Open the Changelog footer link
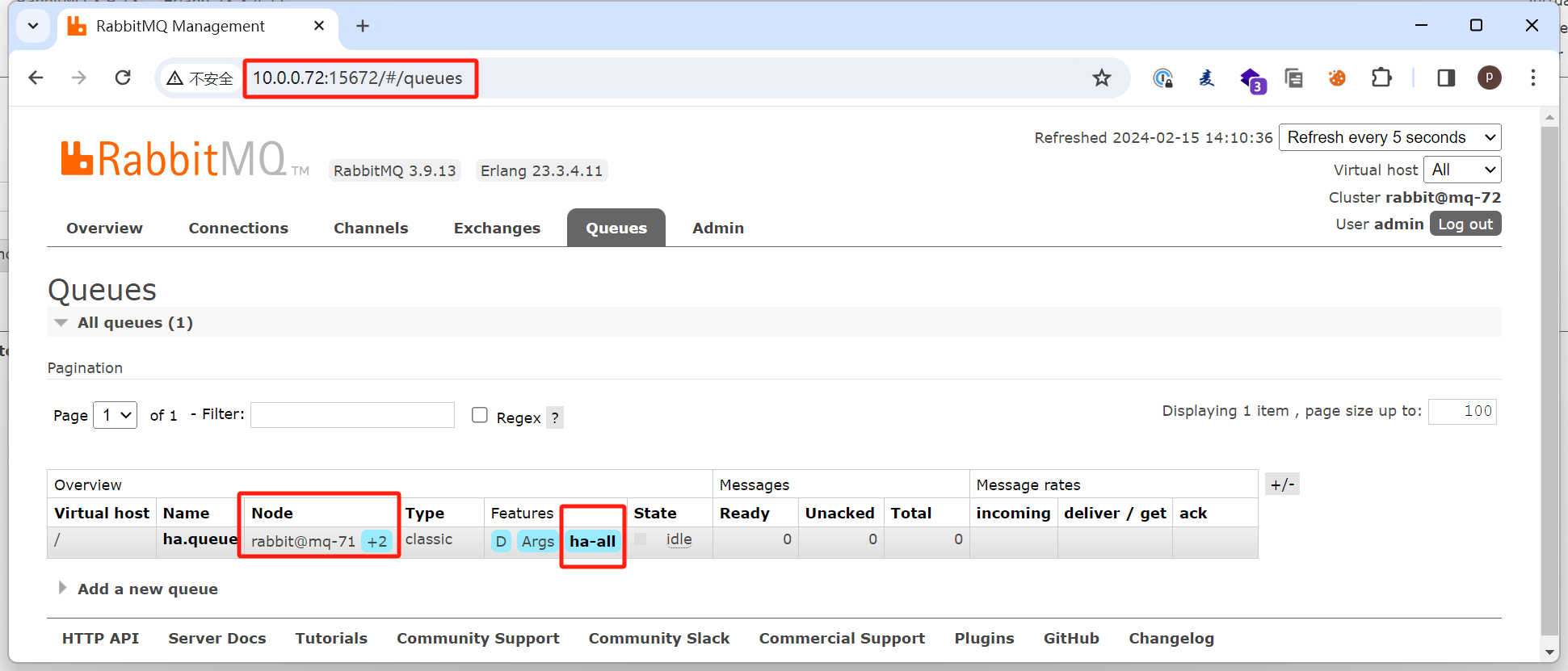Image resolution: width=1568 pixels, height=671 pixels. click(1171, 638)
